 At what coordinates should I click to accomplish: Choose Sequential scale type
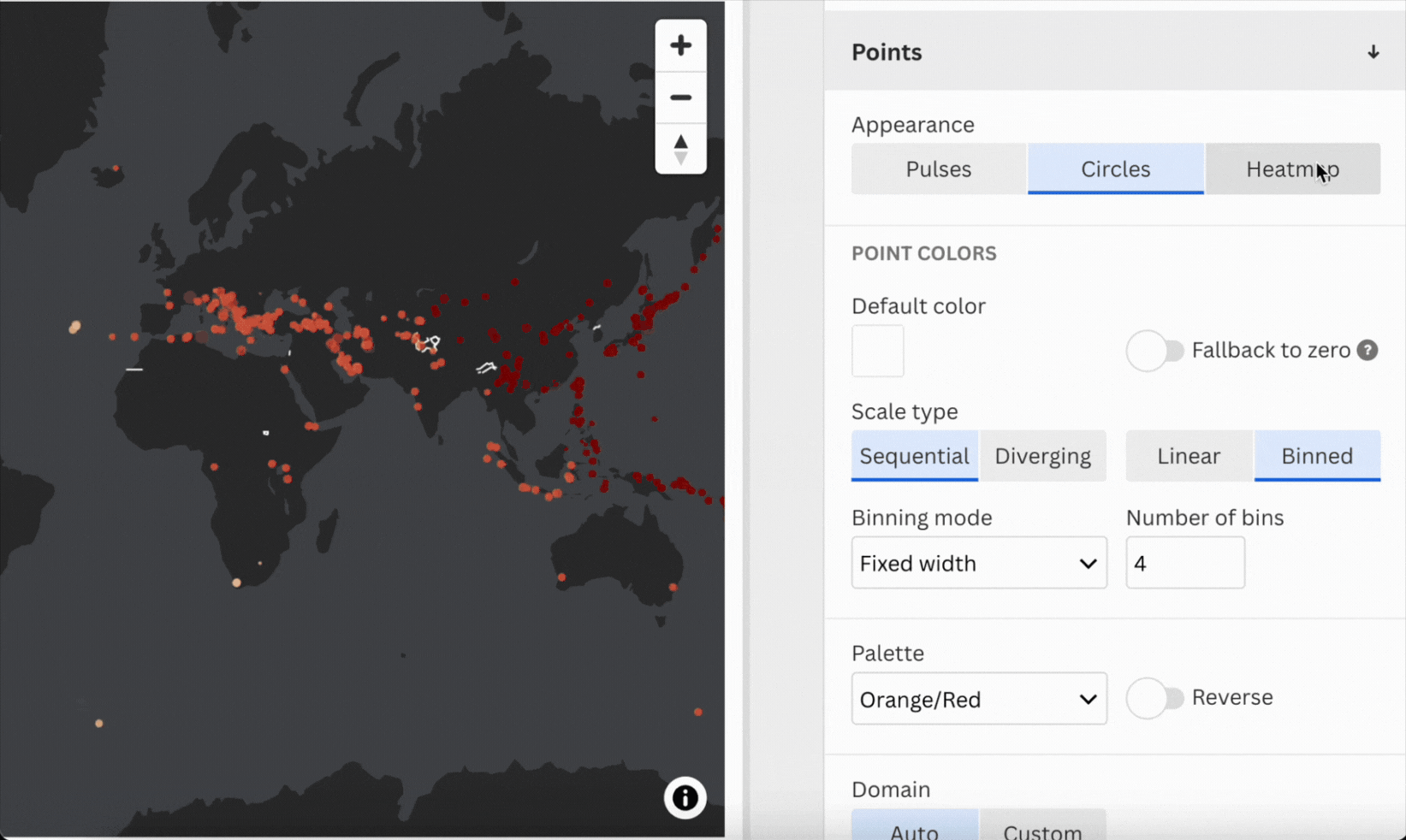pyautogui.click(x=914, y=456)
